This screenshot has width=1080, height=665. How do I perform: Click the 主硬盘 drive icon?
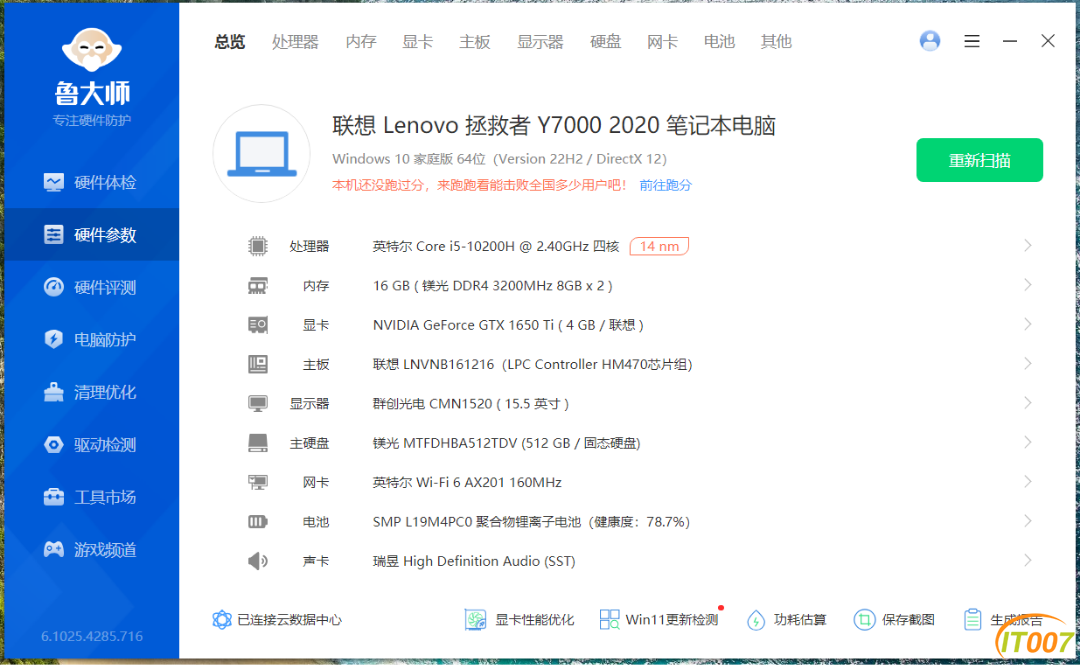[258, 443]
